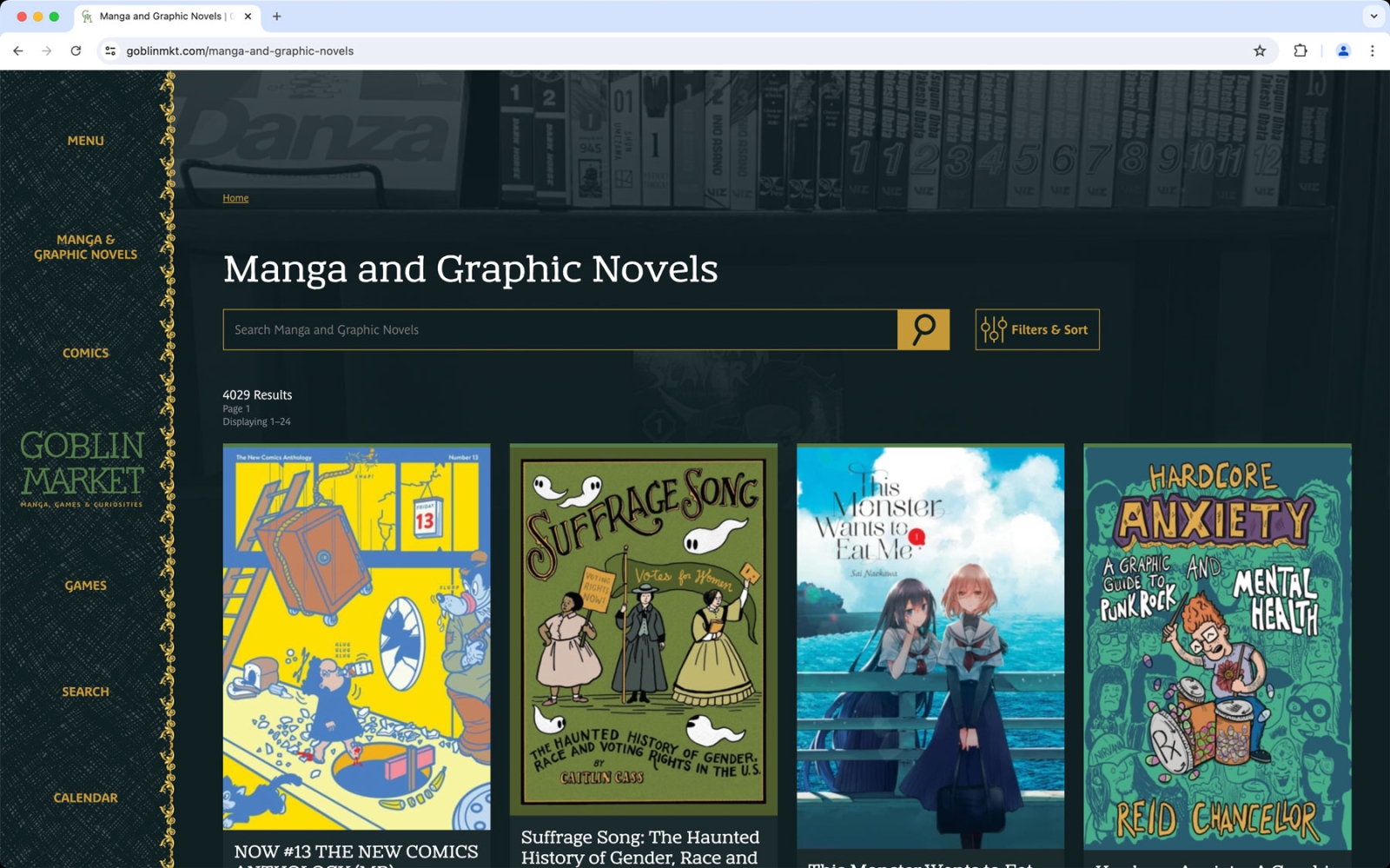Follow the Home breadcrumb link
Screen dimensions: 1390x868
(x=235, y=198)
